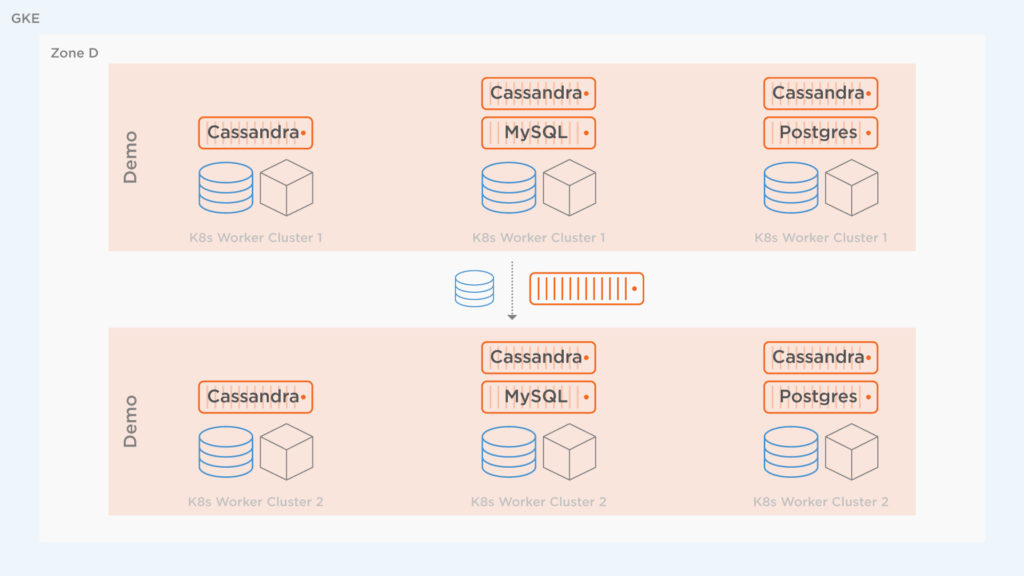Click cube icon under bottom-row MySQL
Viewport: 1024px width, 576px height.
pyautogui.click(x=569, y=452)
